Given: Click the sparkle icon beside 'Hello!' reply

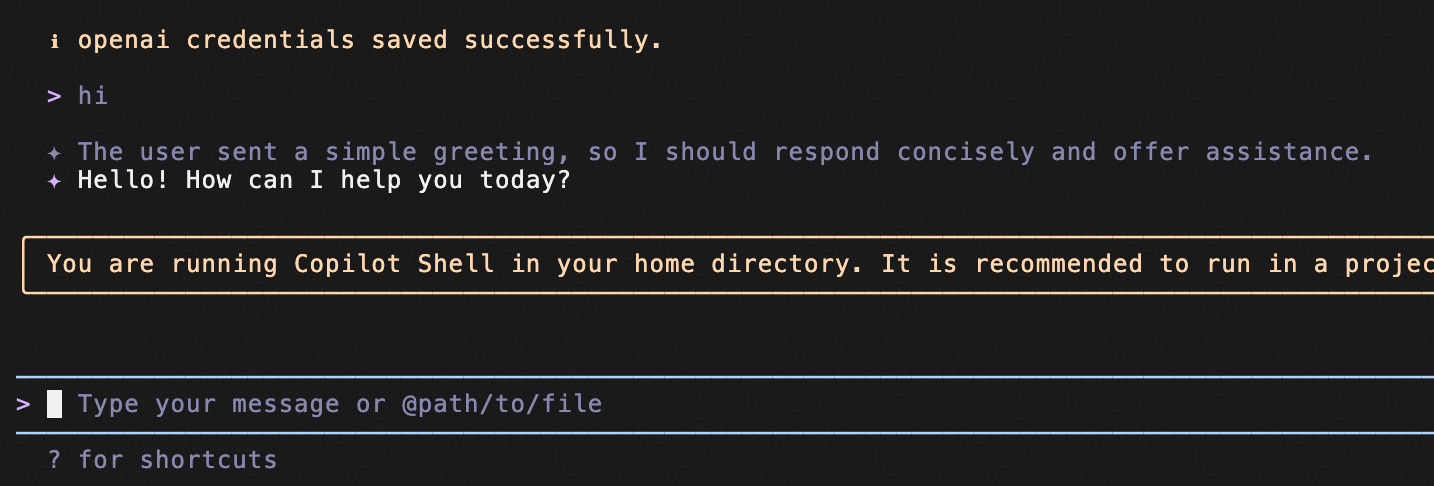Looking at the screenshot, I should tap(54, 183).
